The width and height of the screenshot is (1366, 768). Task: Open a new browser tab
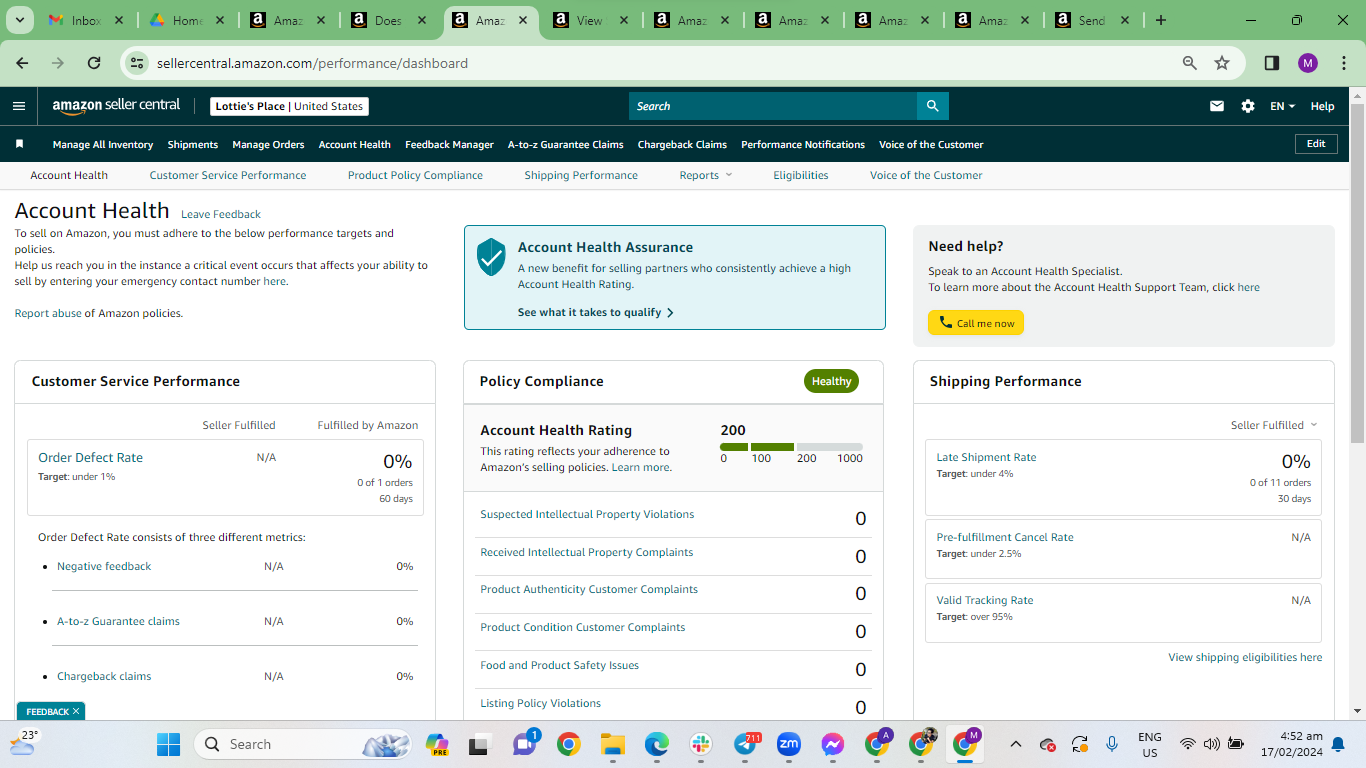point(1161,20)
